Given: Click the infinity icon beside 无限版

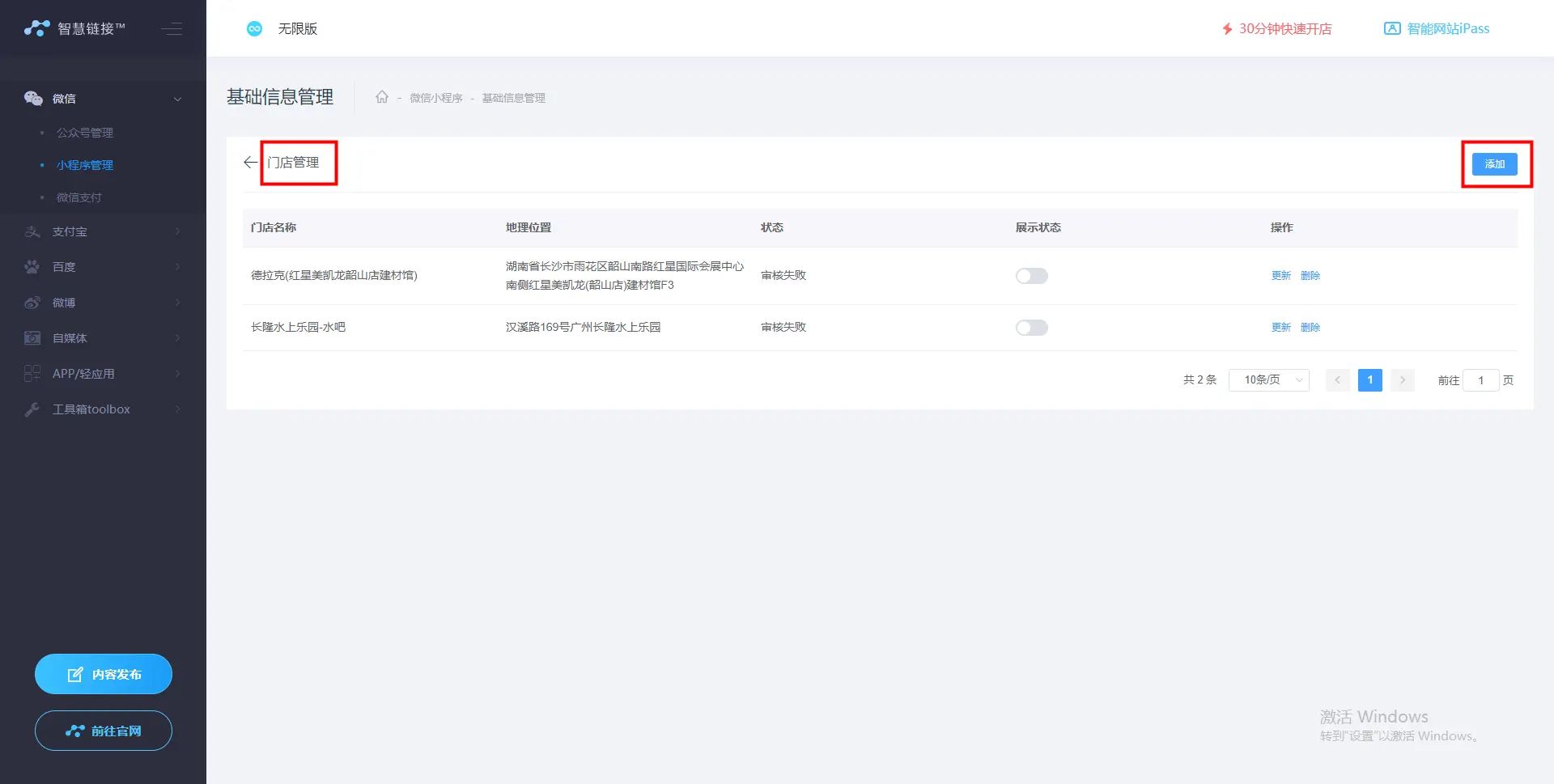Looking at the screenshot, I should 254,29.
